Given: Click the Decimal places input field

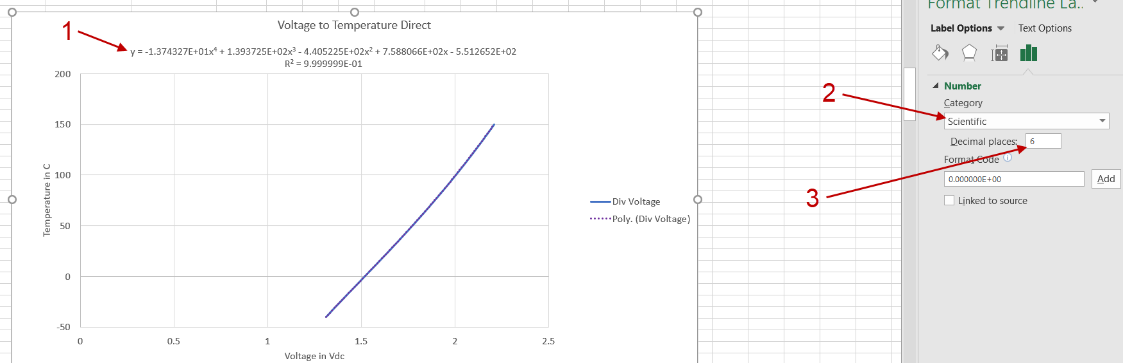Looking at the screenshot, I should point(1044,141).
